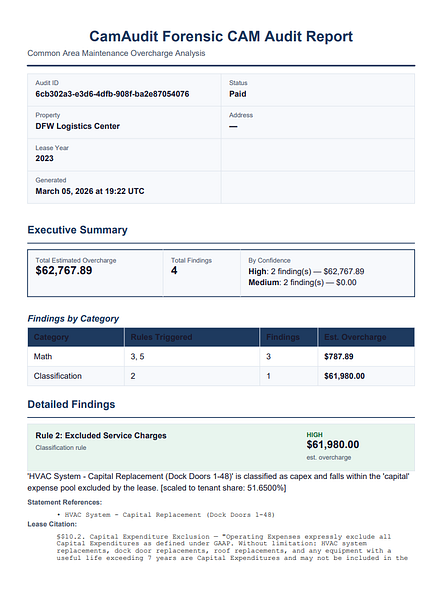Click the Classification row overcharge $61,980.00
The height and width of the screenshot is (600, 441).
345,376
